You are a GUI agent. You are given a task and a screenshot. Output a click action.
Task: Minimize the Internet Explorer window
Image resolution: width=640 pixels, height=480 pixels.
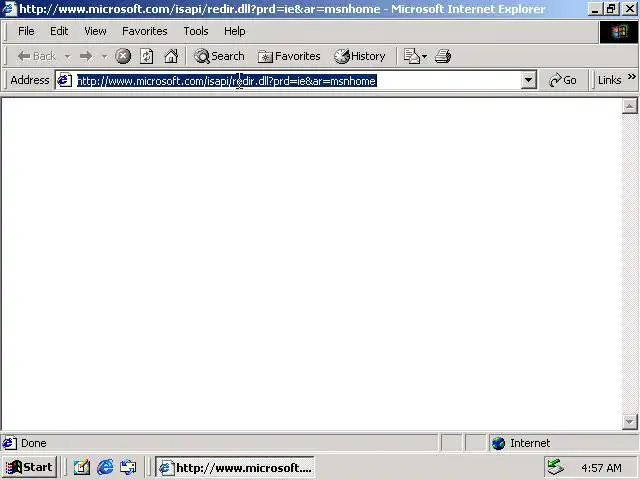point(595,9)
